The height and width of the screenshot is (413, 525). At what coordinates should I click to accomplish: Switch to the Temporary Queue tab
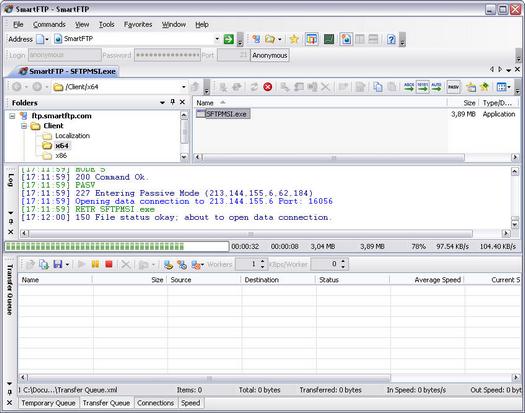click(49, 403)
